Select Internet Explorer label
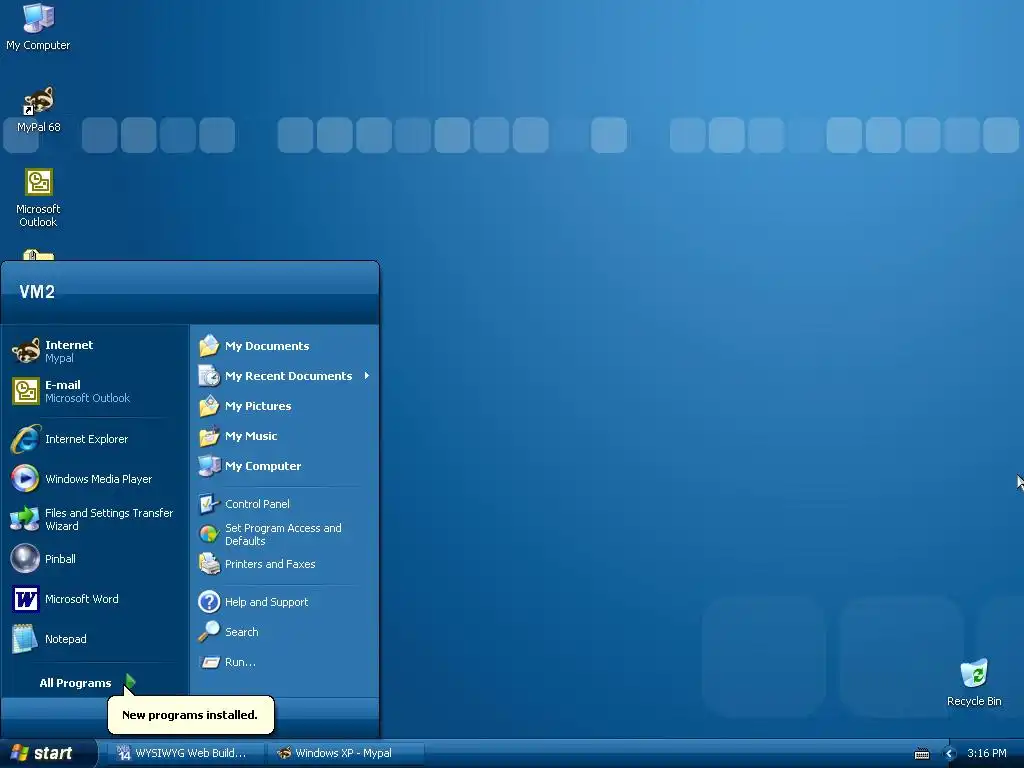The image size is (1024, 768). [86, 439]
